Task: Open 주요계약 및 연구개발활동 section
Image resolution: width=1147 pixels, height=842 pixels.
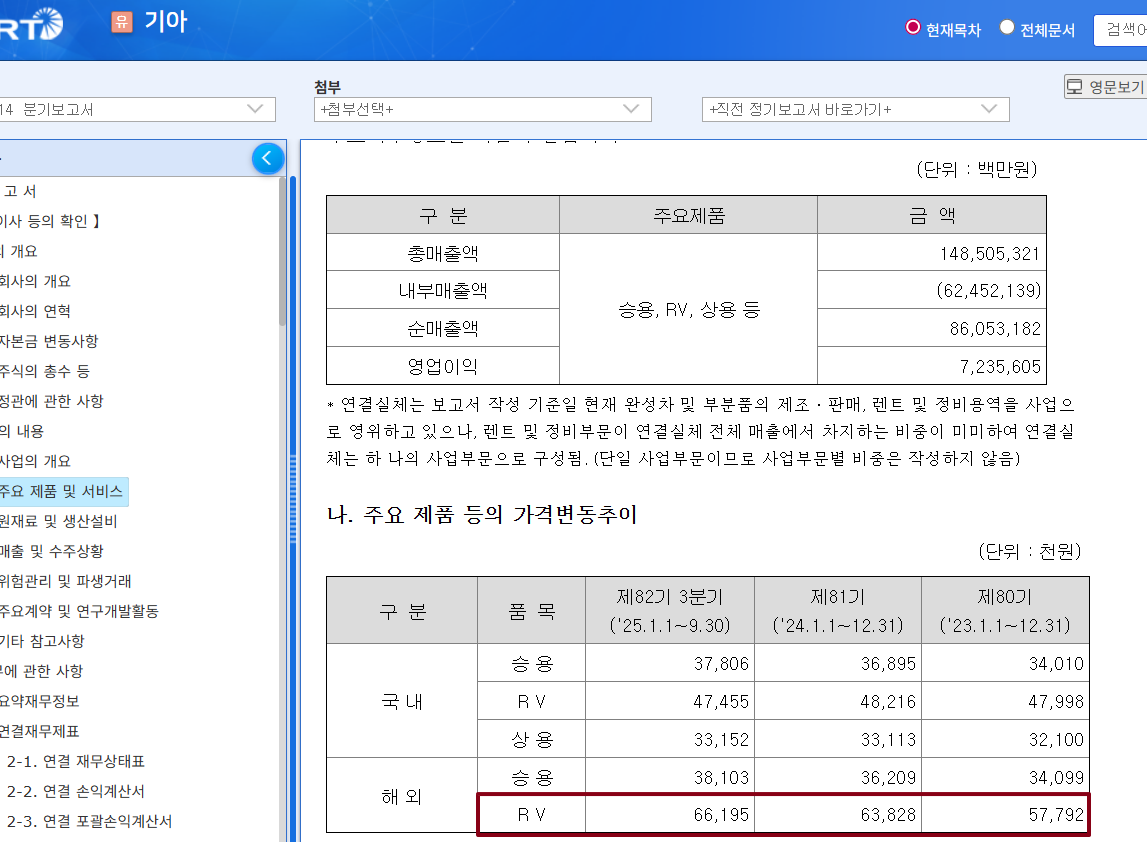Action: (79, 611)
